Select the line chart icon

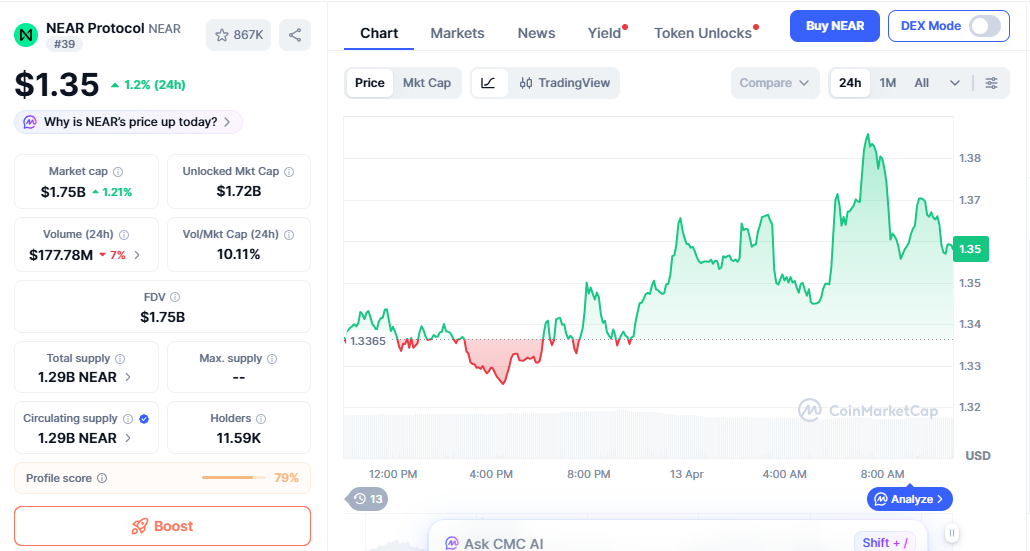coord(488,83)
